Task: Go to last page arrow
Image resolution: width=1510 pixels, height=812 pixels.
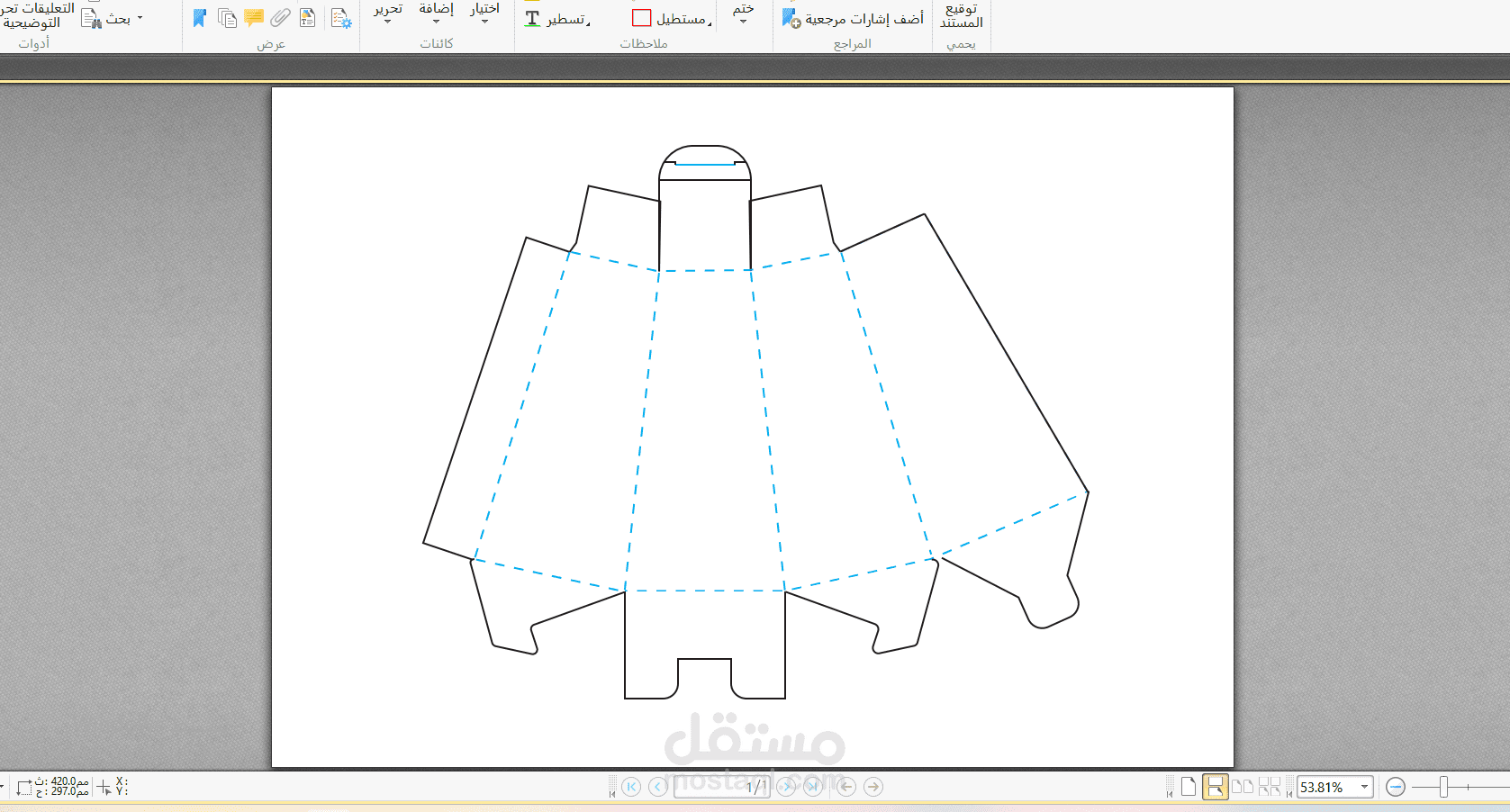Action: (813, 787)
